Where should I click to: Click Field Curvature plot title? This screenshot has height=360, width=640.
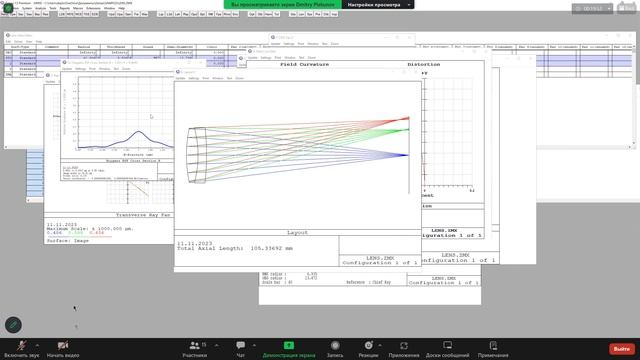pos(304,64)
